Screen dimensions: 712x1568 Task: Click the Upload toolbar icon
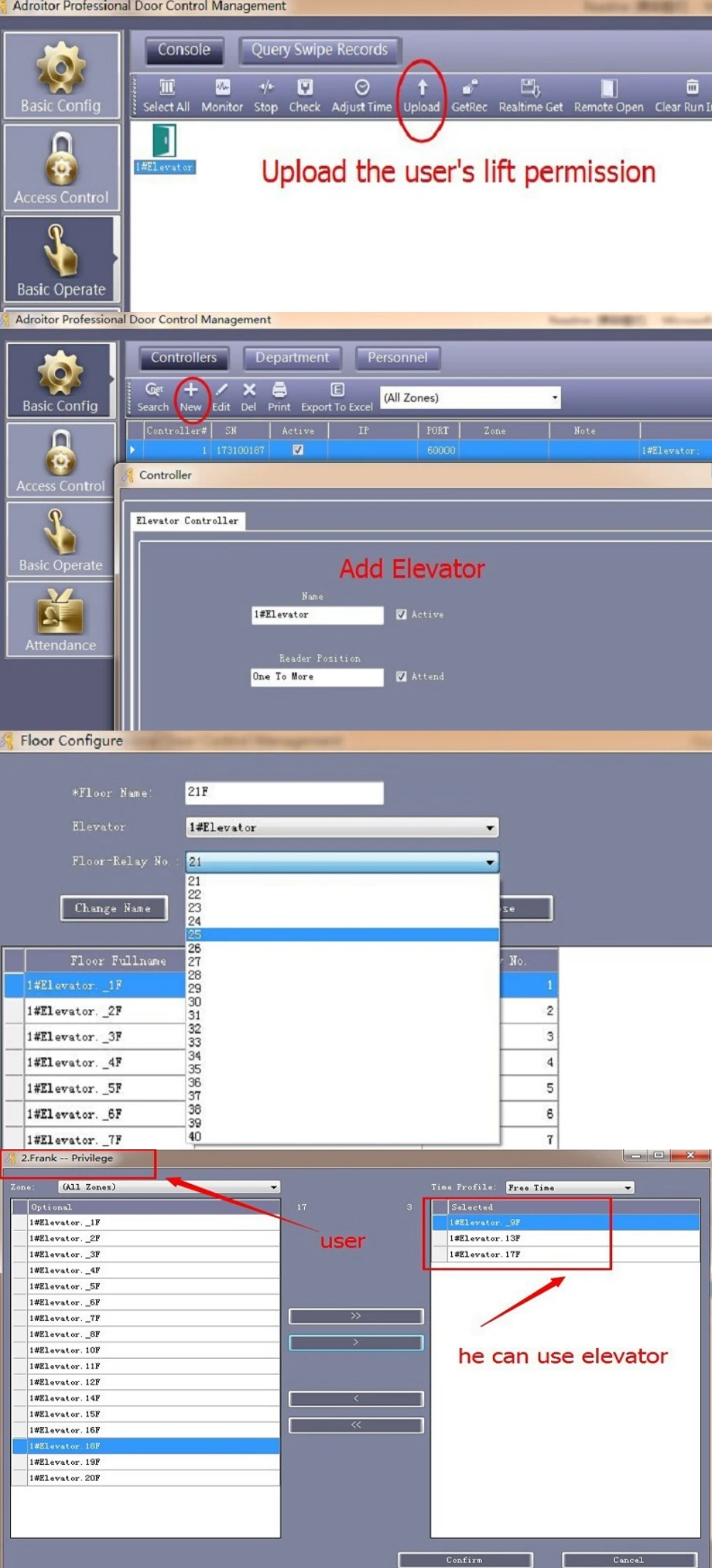(x=422, y=88)
